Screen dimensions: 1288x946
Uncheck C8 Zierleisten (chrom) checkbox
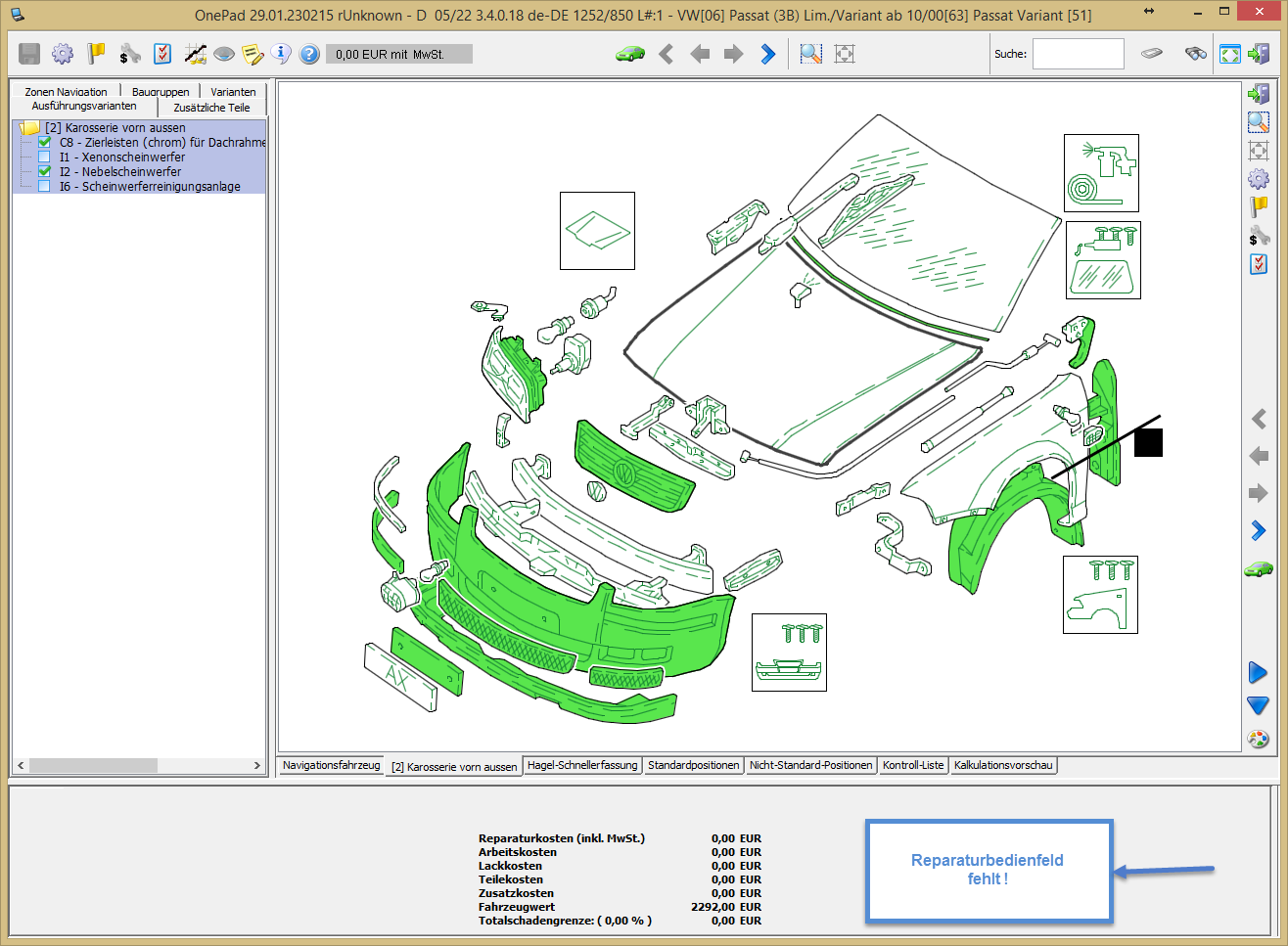(44, 142)
